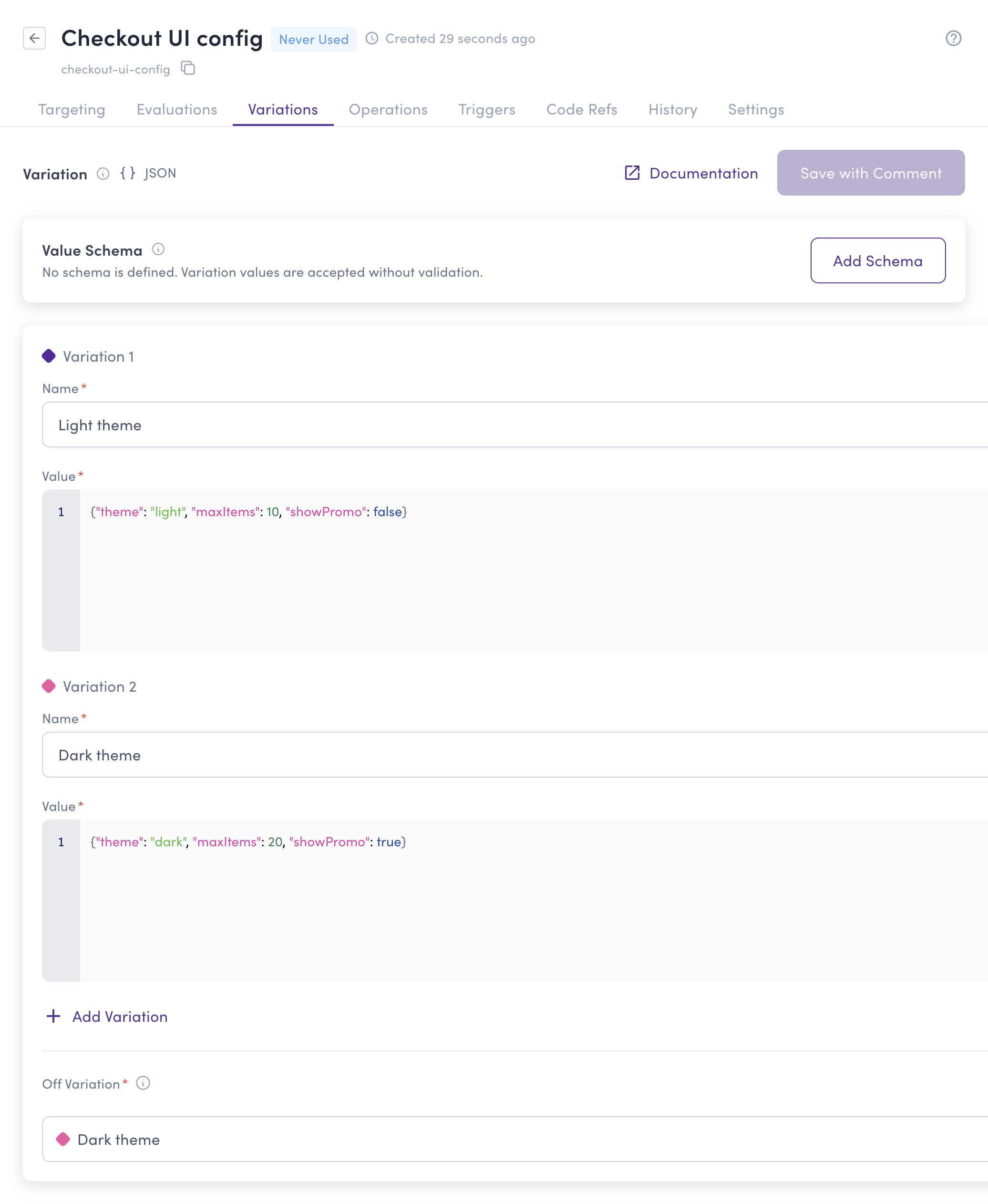Click the Variation 2 pink diamond swatch

[49, 686]
